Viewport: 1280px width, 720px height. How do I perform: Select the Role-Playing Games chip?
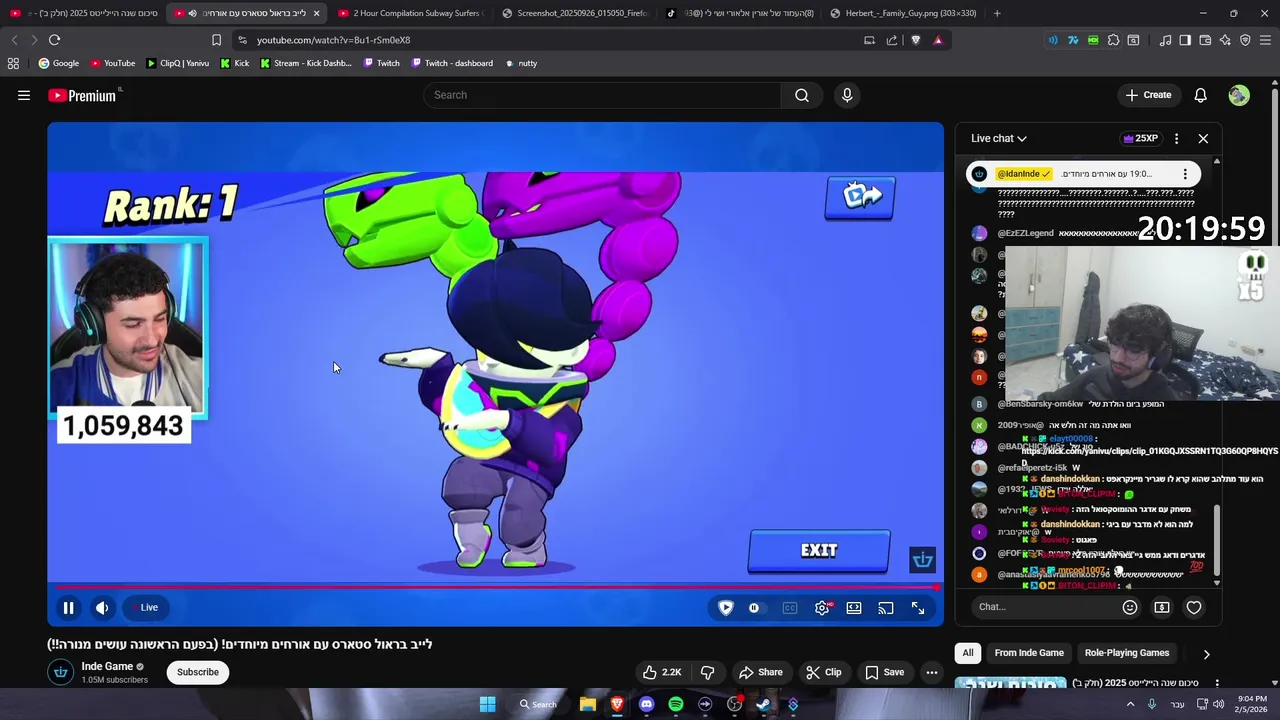tap(1127, 653)
